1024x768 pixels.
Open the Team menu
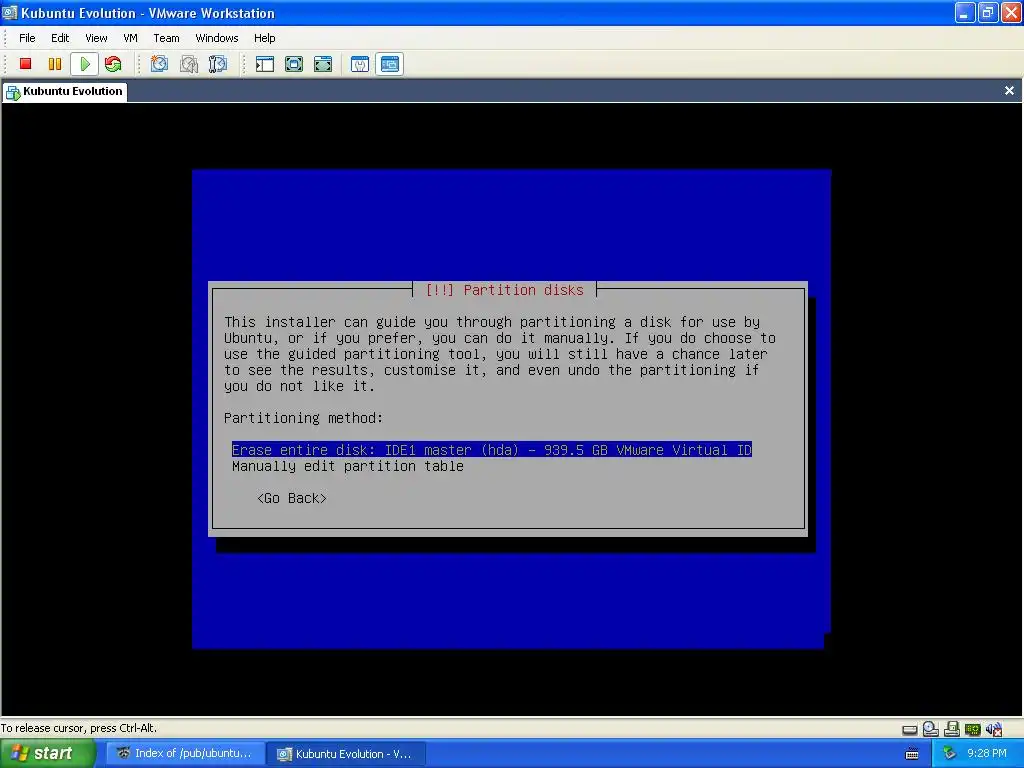pos(166,38)
